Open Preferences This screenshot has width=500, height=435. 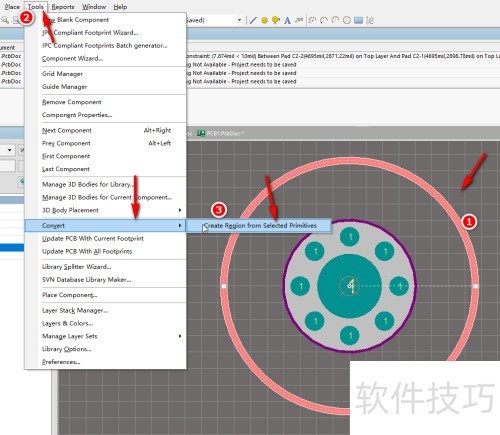tap(105, 362)
